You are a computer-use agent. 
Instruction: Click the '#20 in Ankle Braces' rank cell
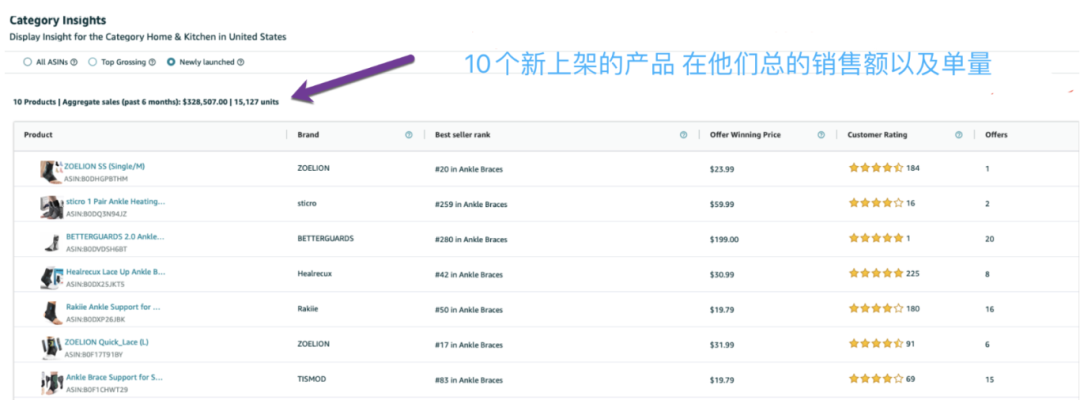tap(470, 169)
